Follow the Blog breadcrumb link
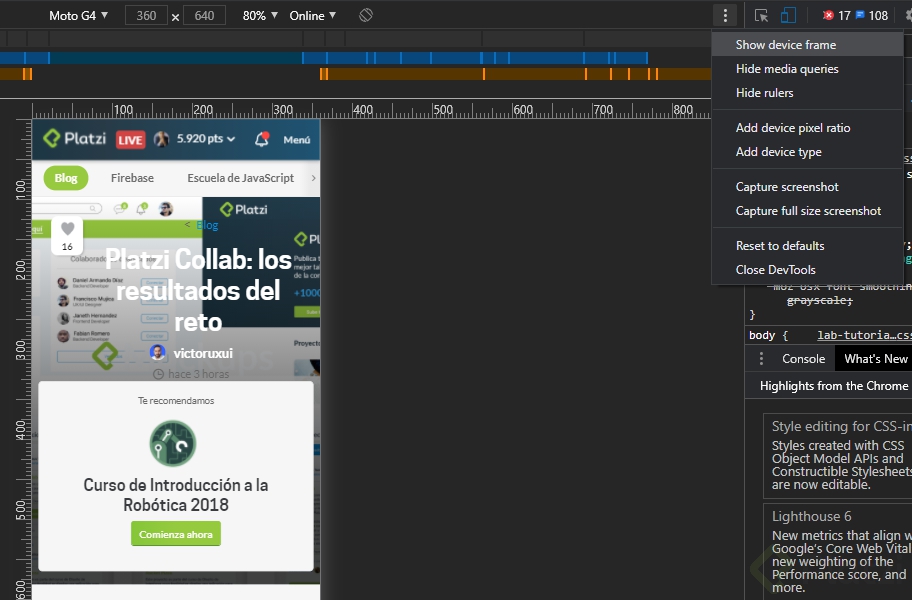Image resolution: width=912 pixels, height=600 pixels. pos(207,225)
